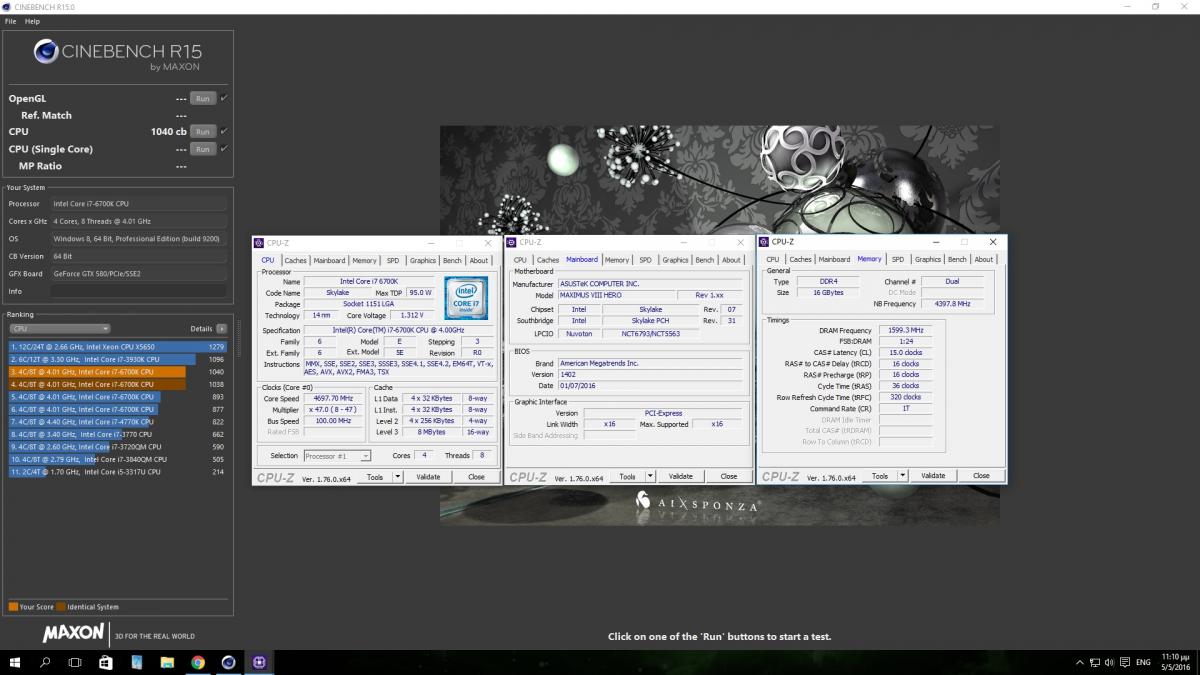Toggle the OpenGL test checkbox
Screen dimensions: 1200x675
(x=224, y=99)
